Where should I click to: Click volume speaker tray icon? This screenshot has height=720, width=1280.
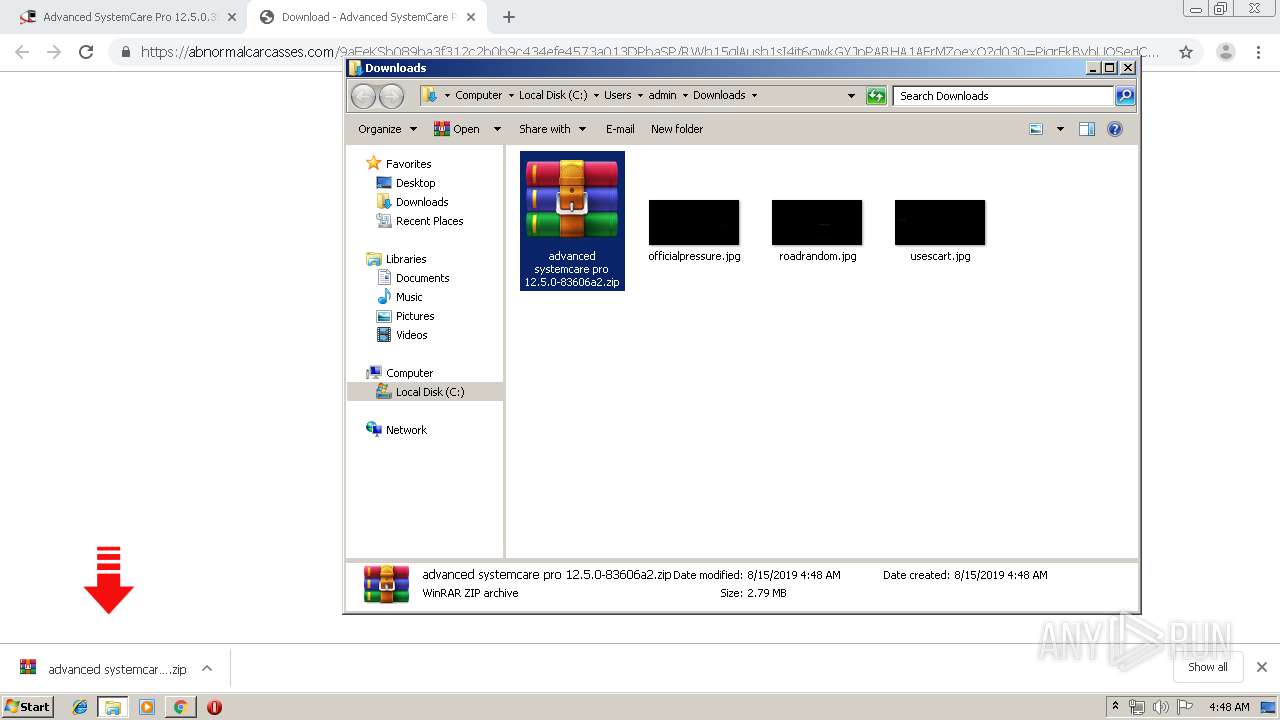tap(1160, 707)
